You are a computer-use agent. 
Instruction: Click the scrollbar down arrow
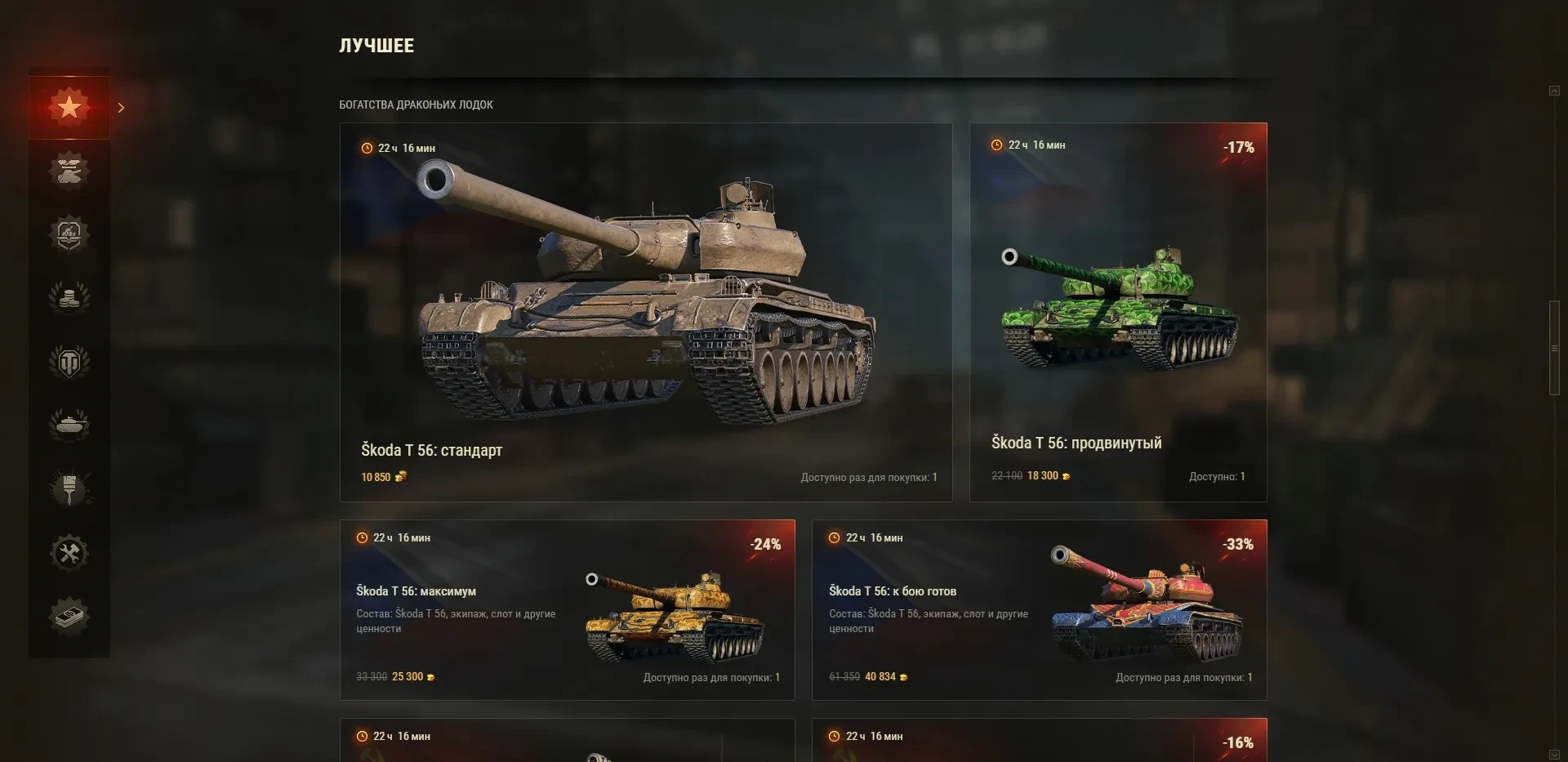coord(1554,755)
